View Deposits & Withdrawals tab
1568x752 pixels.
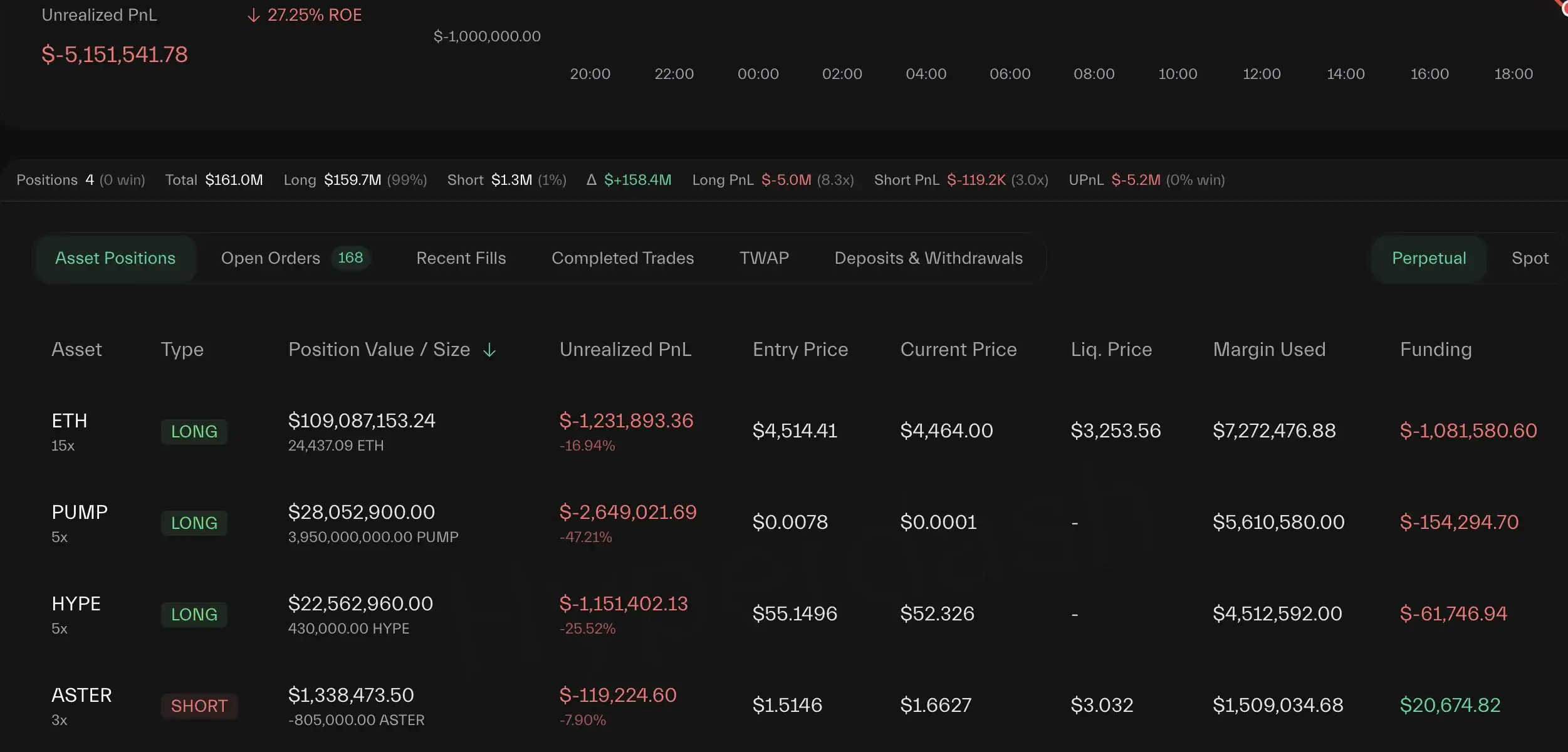click(x=928, y=259)
